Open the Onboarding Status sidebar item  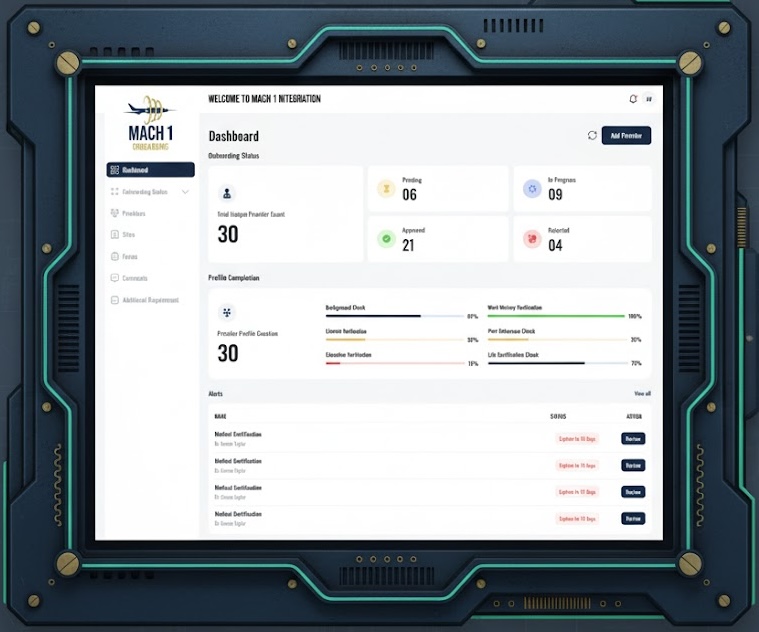[150, 192]
